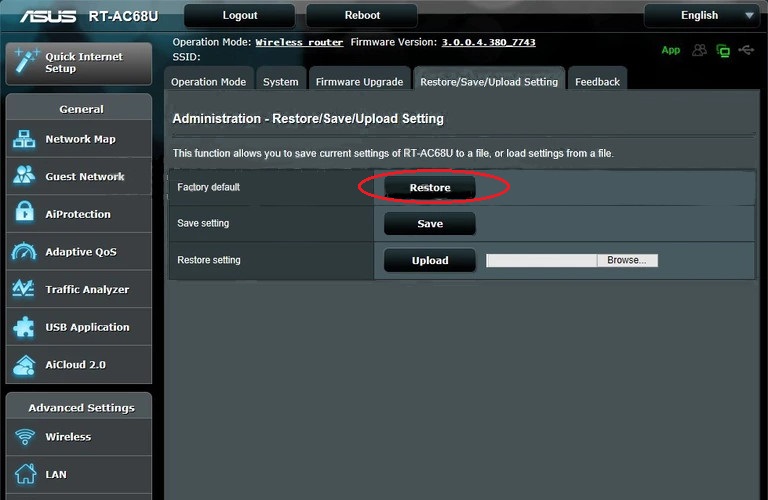Click the AiCloud 2.0 cloud icon
This screenshot has height=500, width=768.
pyautogui.click(x=24, y=365)
